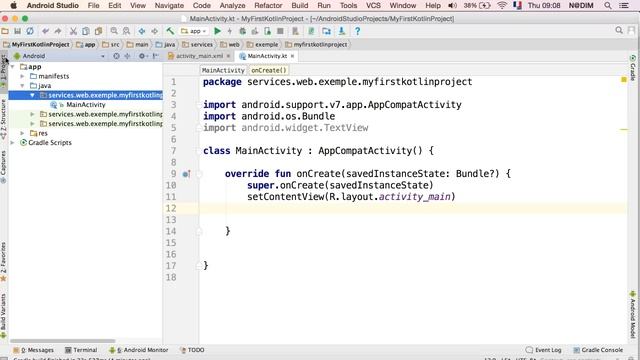This screenshot has height=360, width=640.
Task: Click yellow code analysis indicator top right
Action: (x=624, y=80)
